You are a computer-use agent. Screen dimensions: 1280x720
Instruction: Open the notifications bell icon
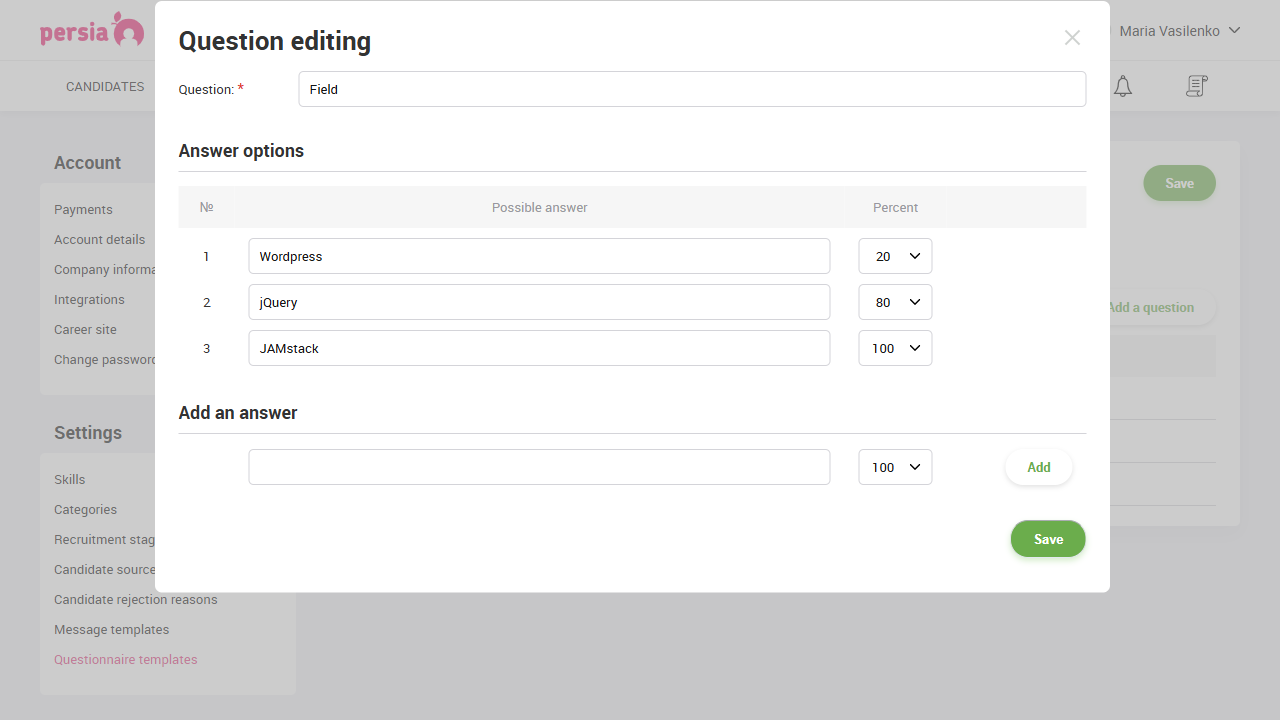pyautogui.click(x=1122, y=86)
